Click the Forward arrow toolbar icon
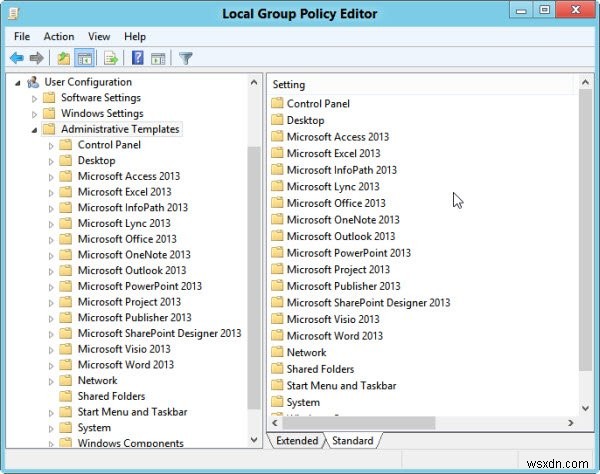Screen dimensions: 600x474 coord(37,58)
